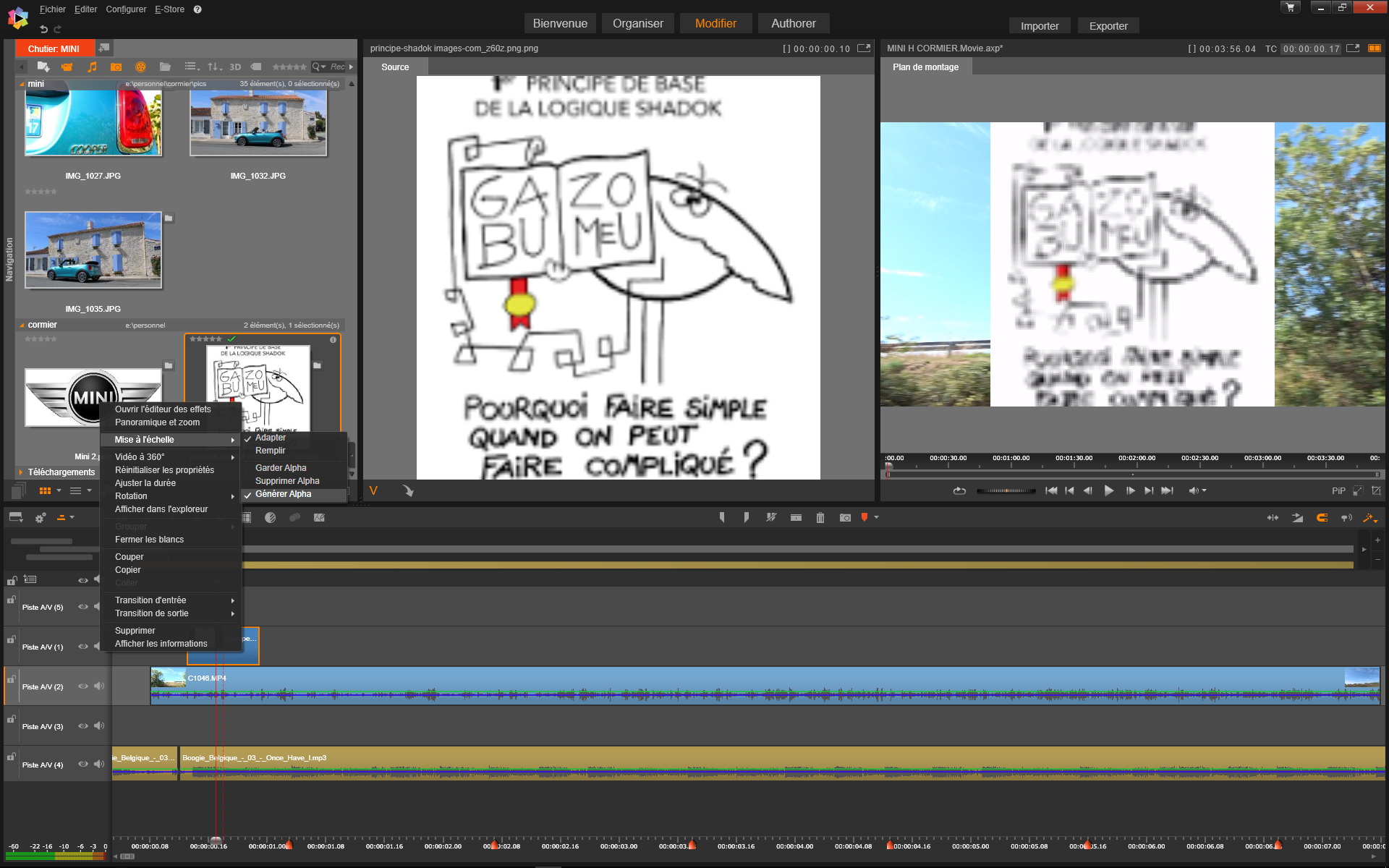Select Remplir in scaling submenu
The width and height of the screenshot is (1389, 868).
pyautogui.click(x=271, y=451)
